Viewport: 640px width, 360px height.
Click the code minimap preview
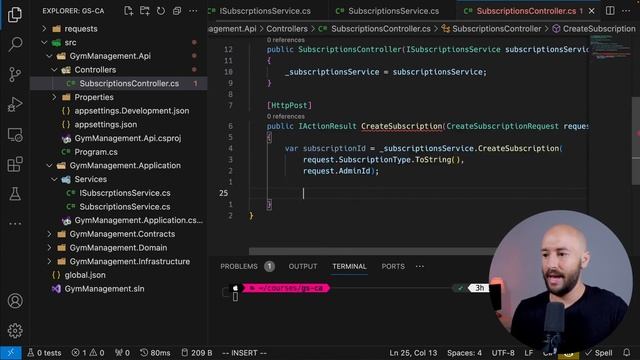click(610, 47)
